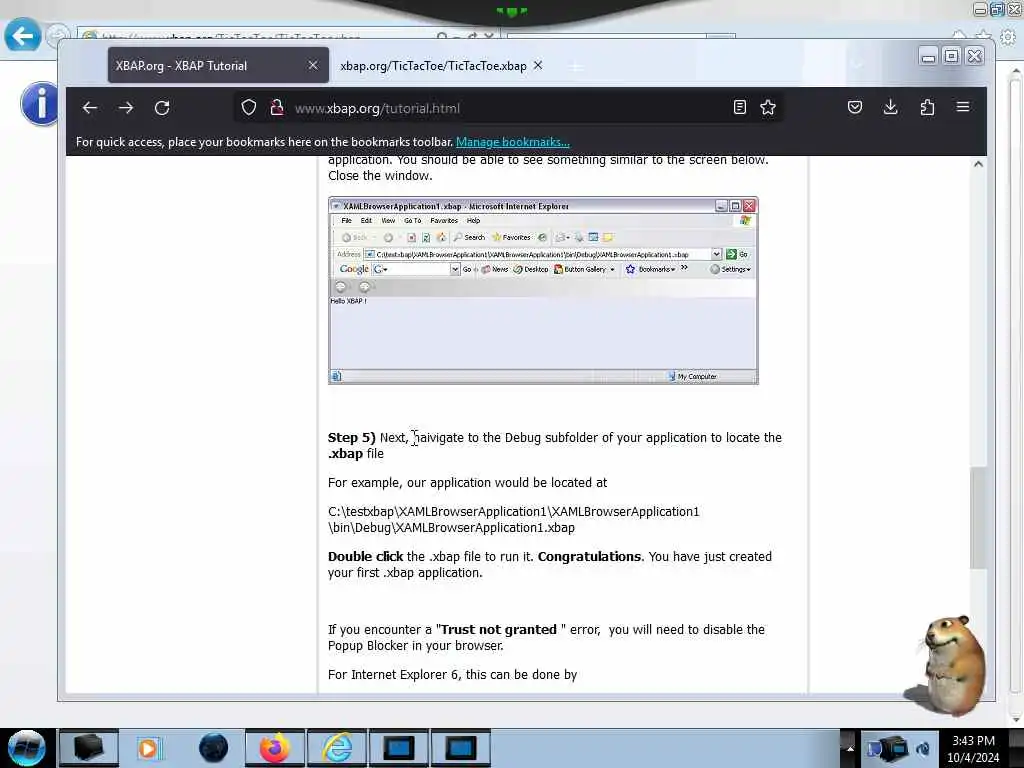Image resolution: width=1024 pixels, height=768 pixels.
Task: Click the bold 'Congratulations' word
Action: coord(589,556)
